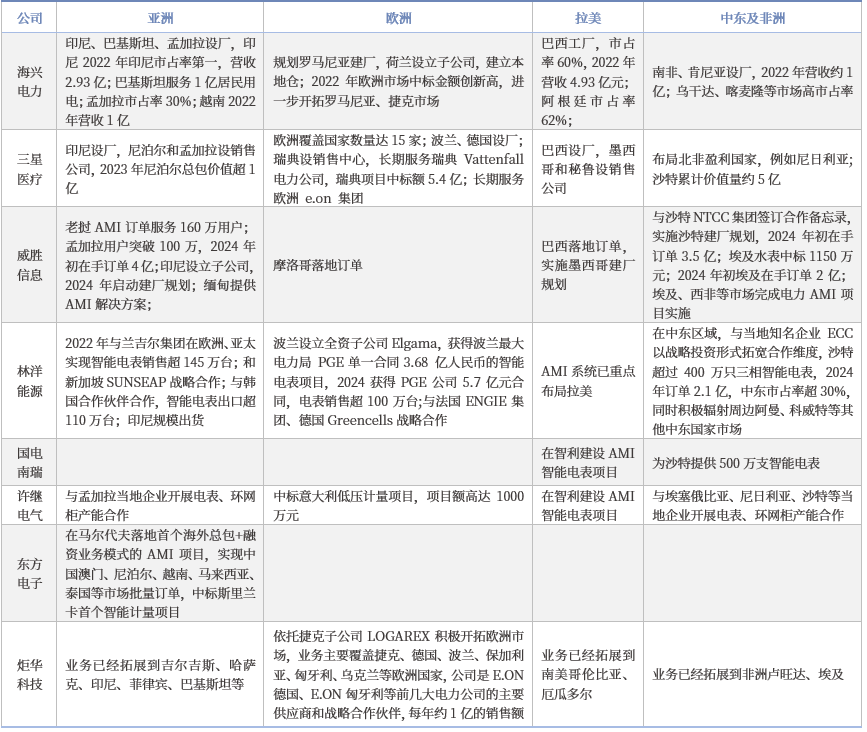The width and height of the screenshot is (867, 732).
Task: Select the 国电南瑞 company cell
Action: pos(29,462)
